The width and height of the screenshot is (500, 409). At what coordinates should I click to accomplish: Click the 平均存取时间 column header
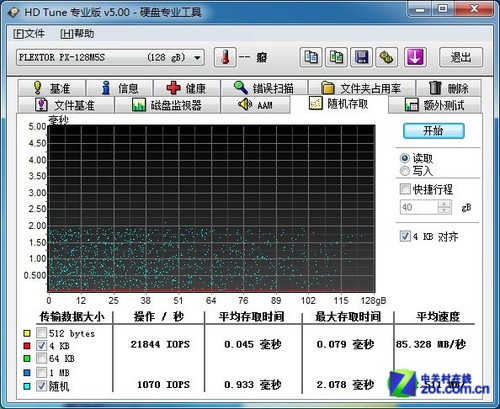(x=251, y=316)
